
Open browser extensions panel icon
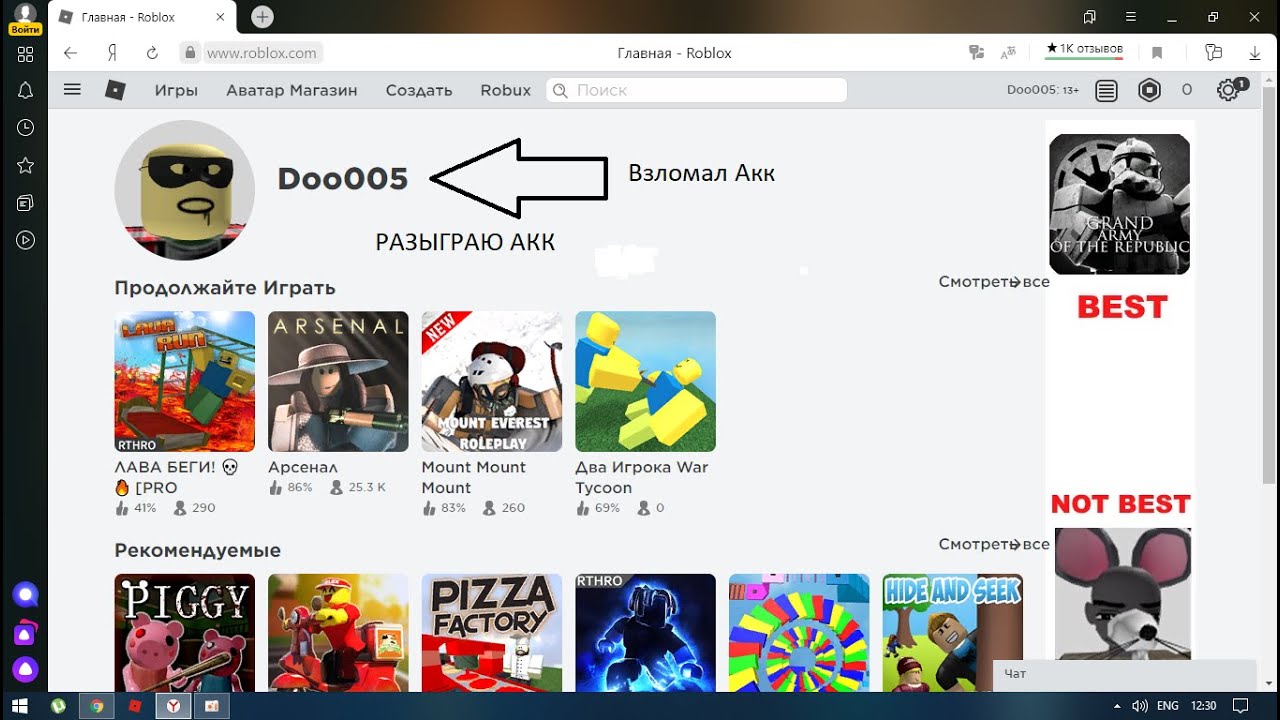[x=1214, y=53]
